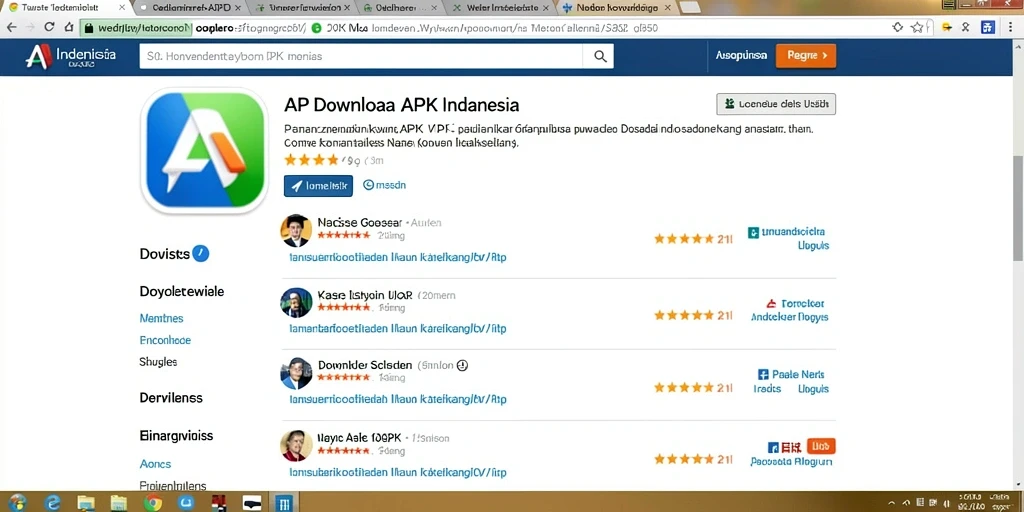Click the orange Pegne button
Screen dimensions: 1024x512
tap(805, 56)
